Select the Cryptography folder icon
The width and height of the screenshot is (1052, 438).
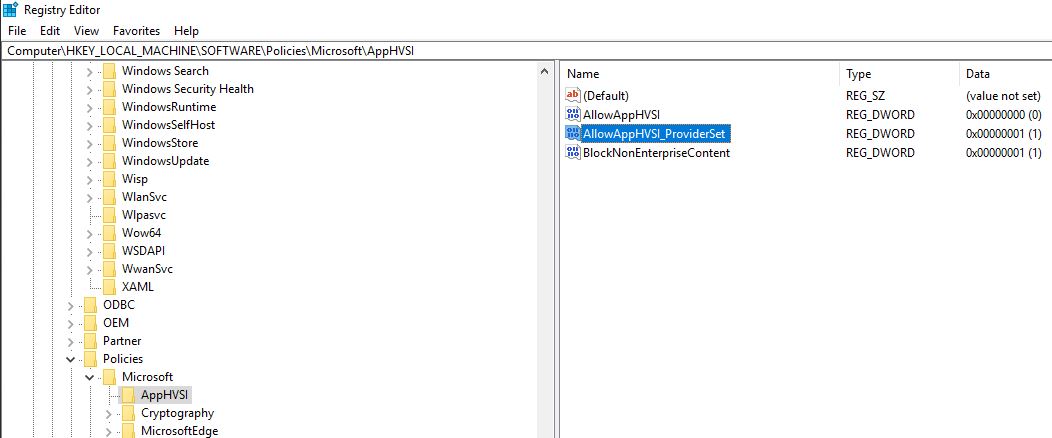pos(128,414)
